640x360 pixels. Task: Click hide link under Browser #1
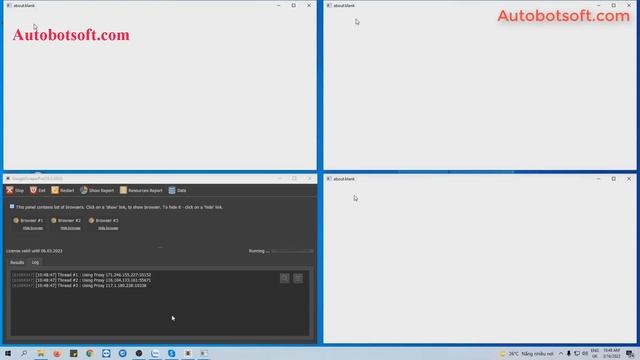coord(33,228)
